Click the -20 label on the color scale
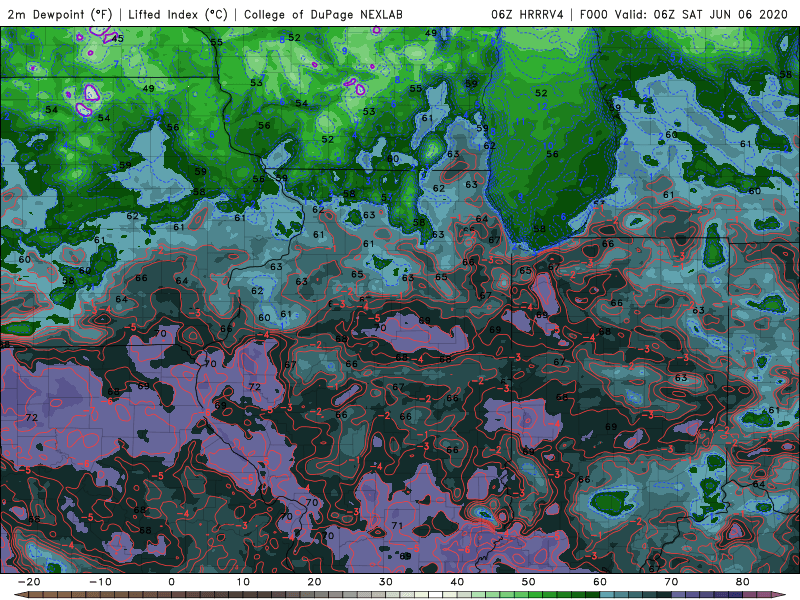This screenshot has width=800, height=600. 29,582
